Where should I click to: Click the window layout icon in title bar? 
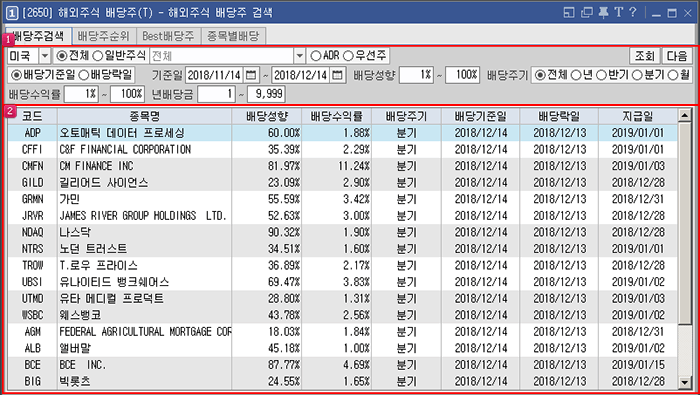[569, 12]
